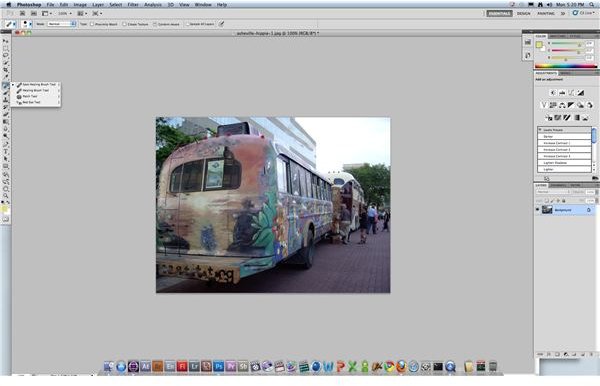Open the Mode dropdown set to Normal
The height and width of the screenshot is (386, 600).
click(62, 24)
